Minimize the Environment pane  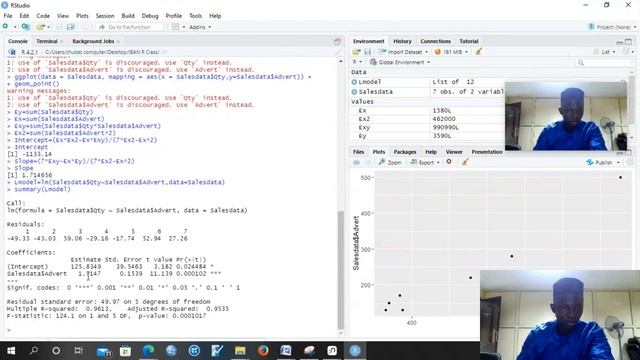pyautogui.click(x=620, y=42)
